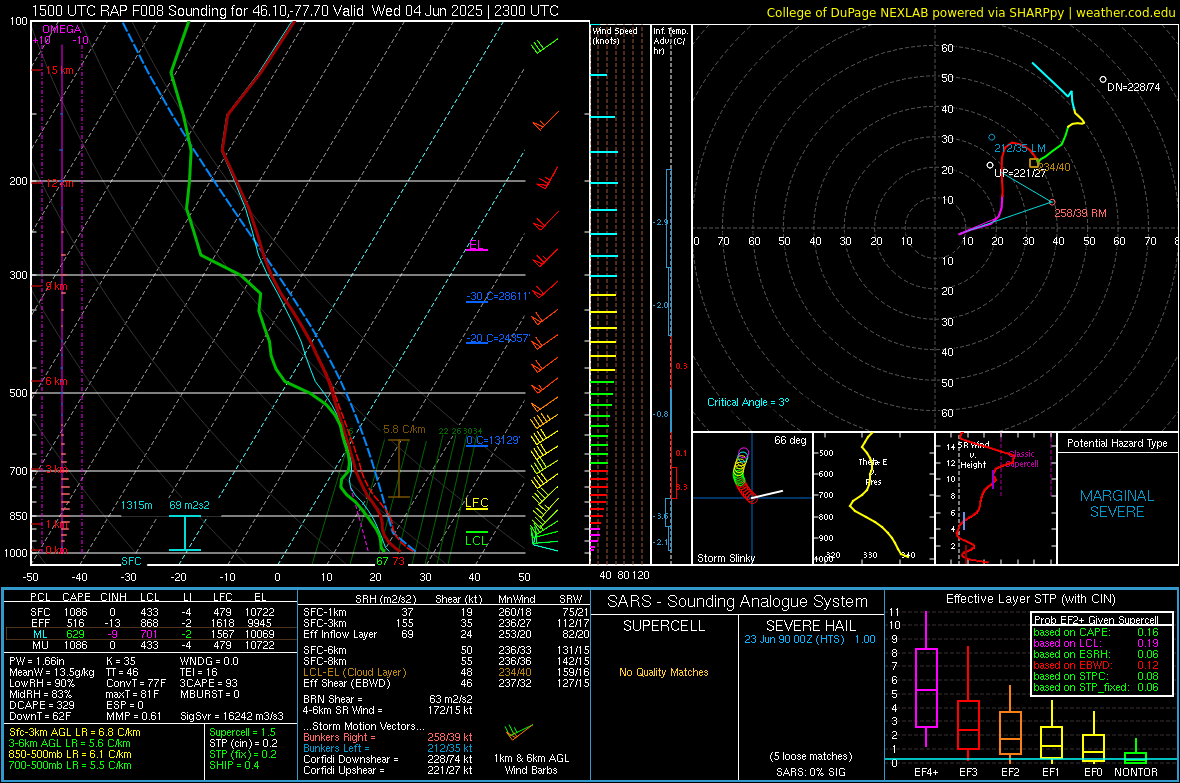Click the Critical Angle = 3° text

tap(748, 402)
